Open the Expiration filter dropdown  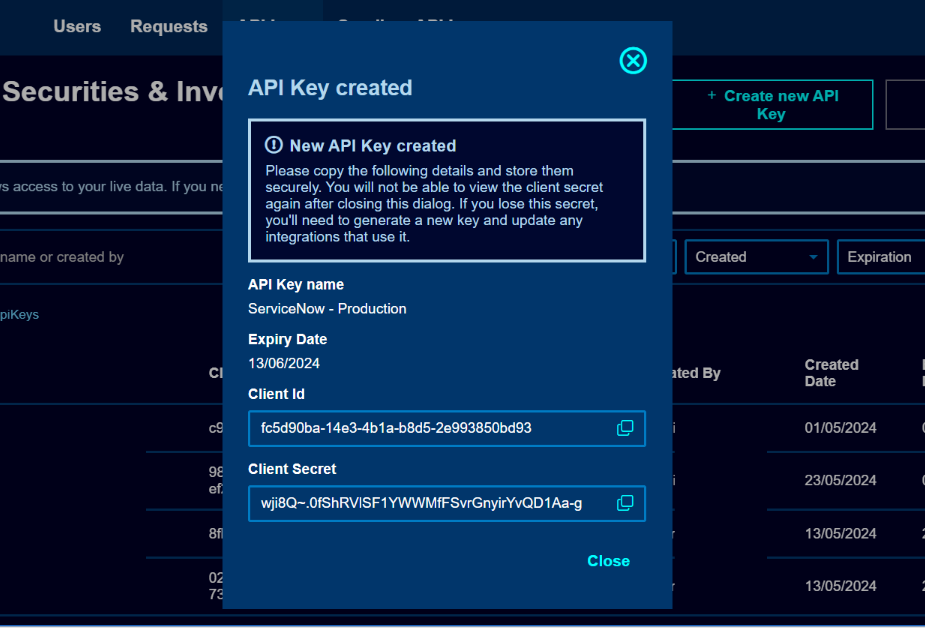pyautogui.click(x=880, y=257)
